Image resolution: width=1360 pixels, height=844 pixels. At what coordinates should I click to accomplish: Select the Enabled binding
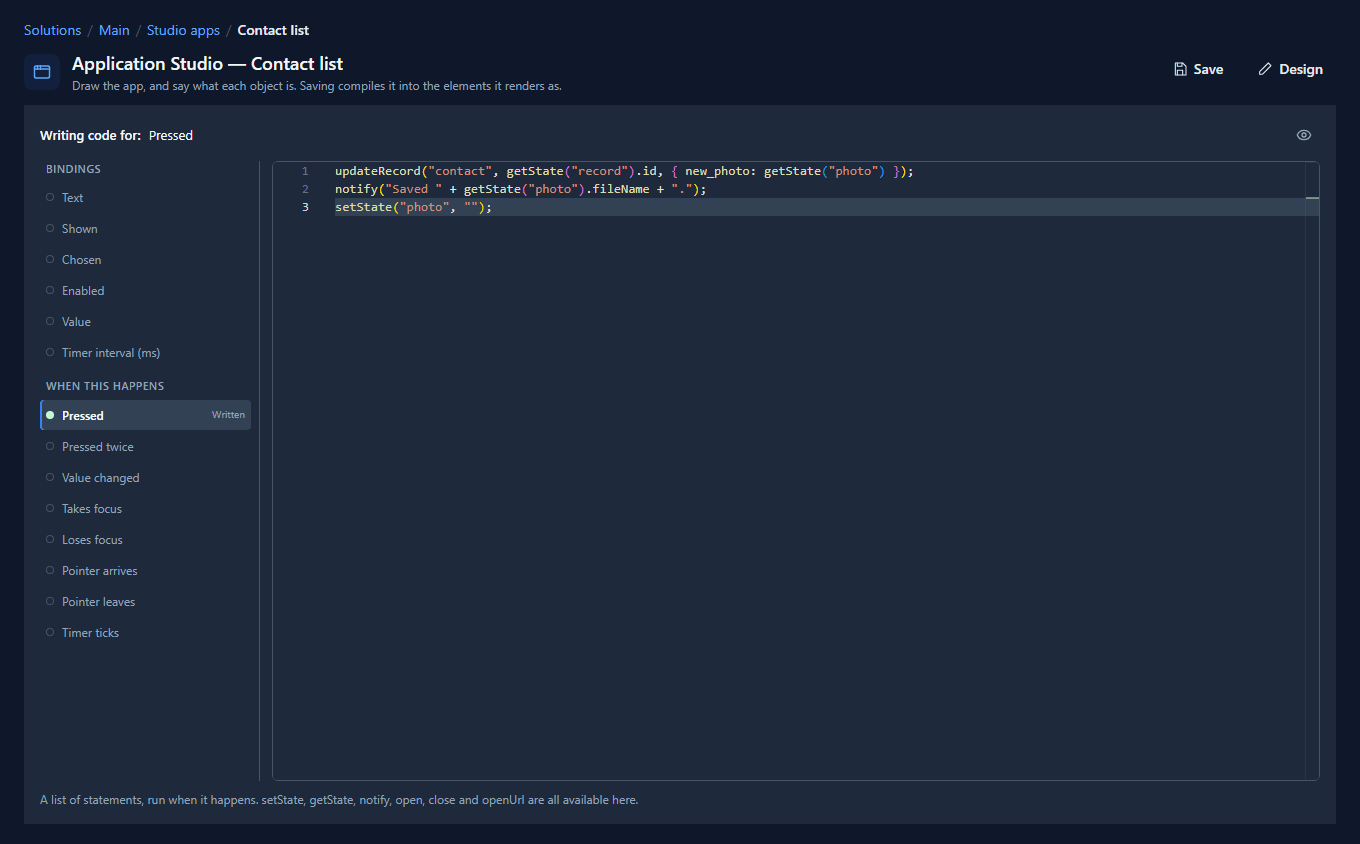point(145,291)
